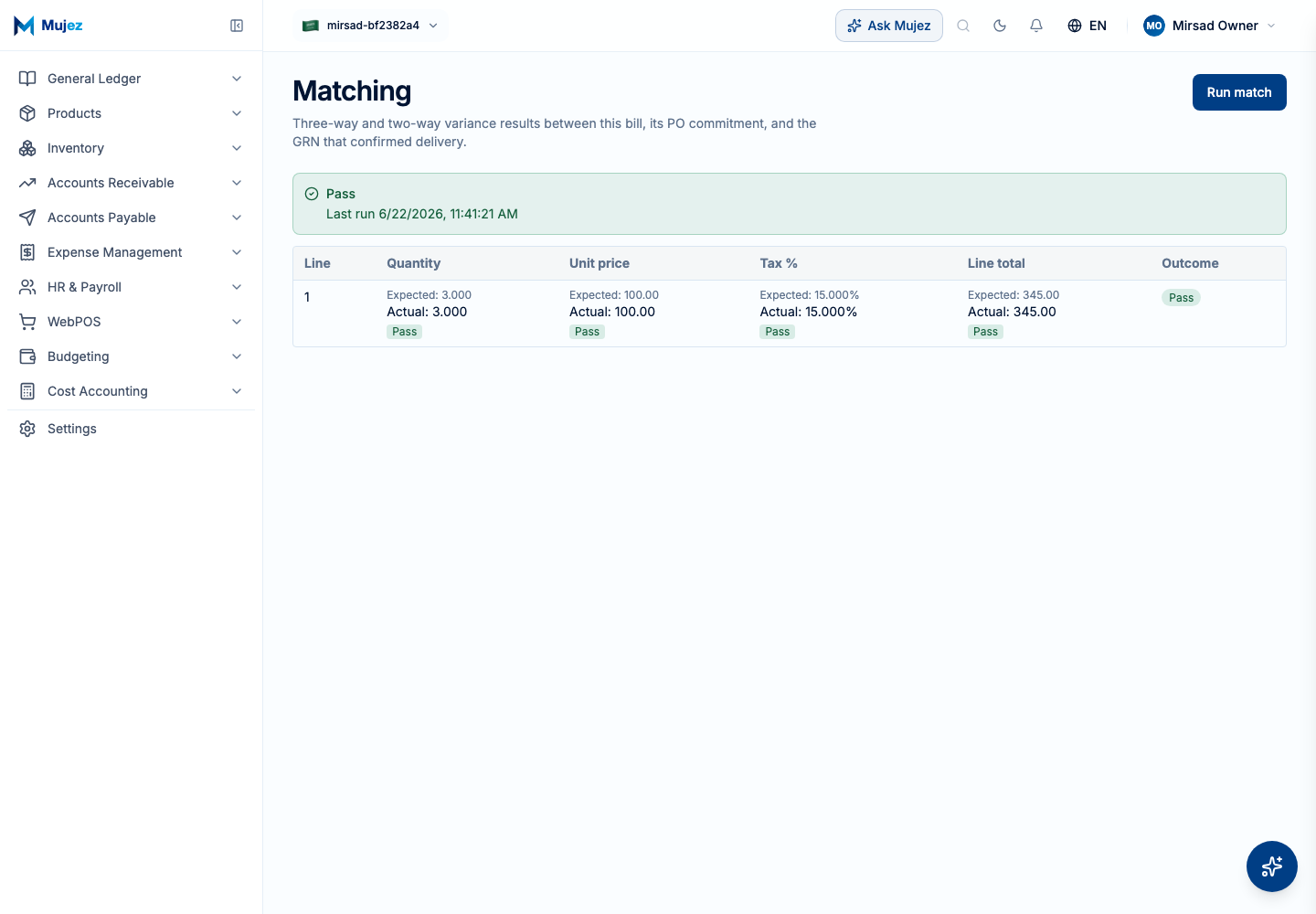Click the Ask Mujez button
Image resolution: width=1316 pixels, height=914 pixels.
click(889, 26)
